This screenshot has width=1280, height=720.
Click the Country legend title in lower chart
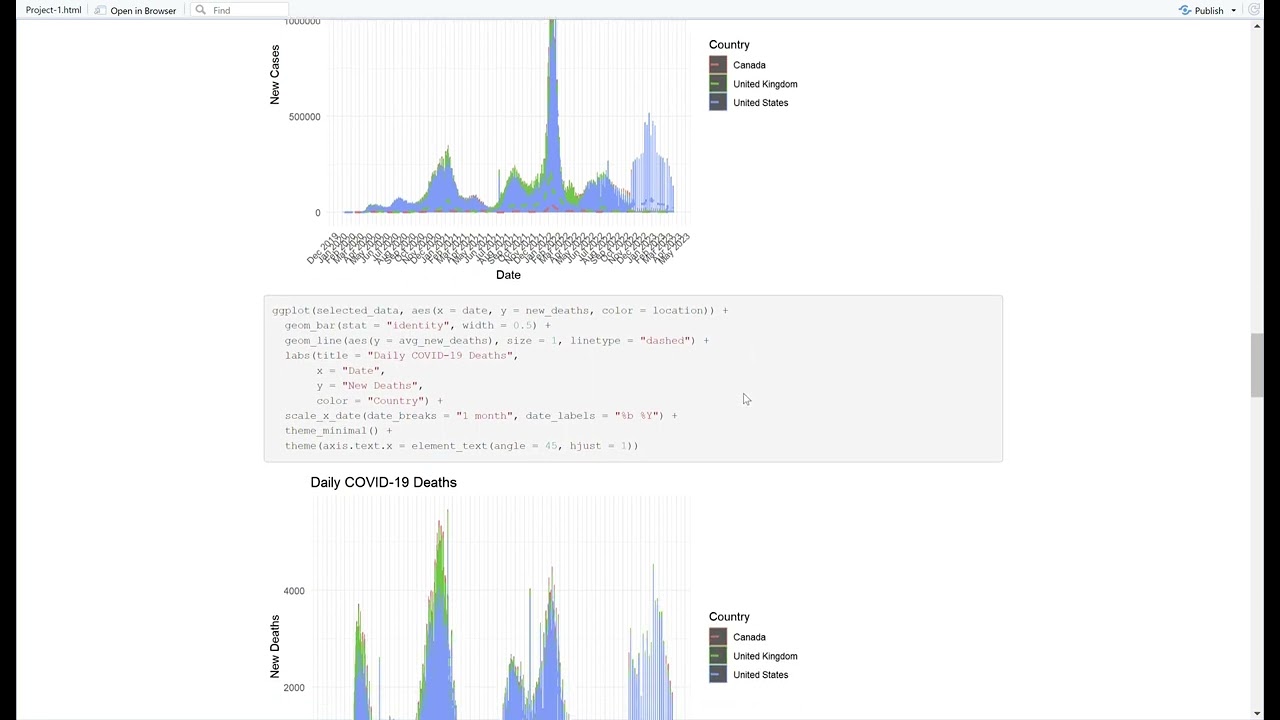[x=729, y=617]
